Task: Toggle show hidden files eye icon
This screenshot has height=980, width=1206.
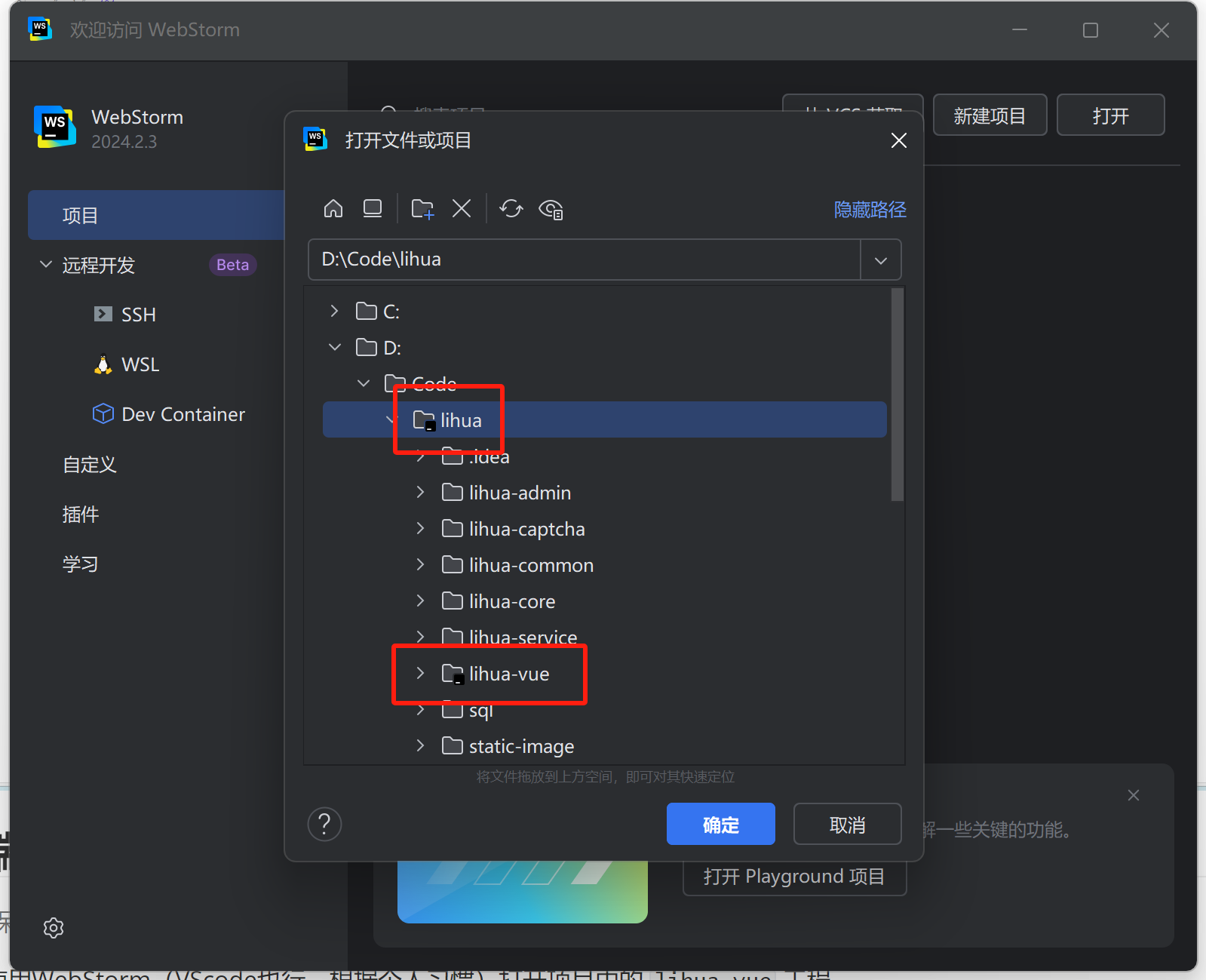Action: coord(551,210)
